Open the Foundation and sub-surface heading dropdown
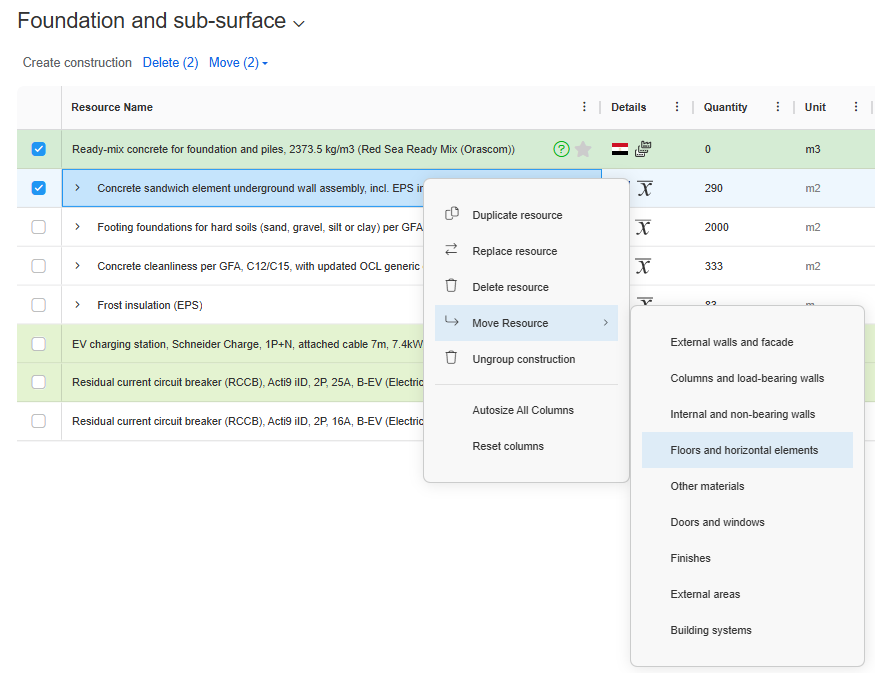Image resolution: width=875 pixels, height=673 pixels. (299, 23)
